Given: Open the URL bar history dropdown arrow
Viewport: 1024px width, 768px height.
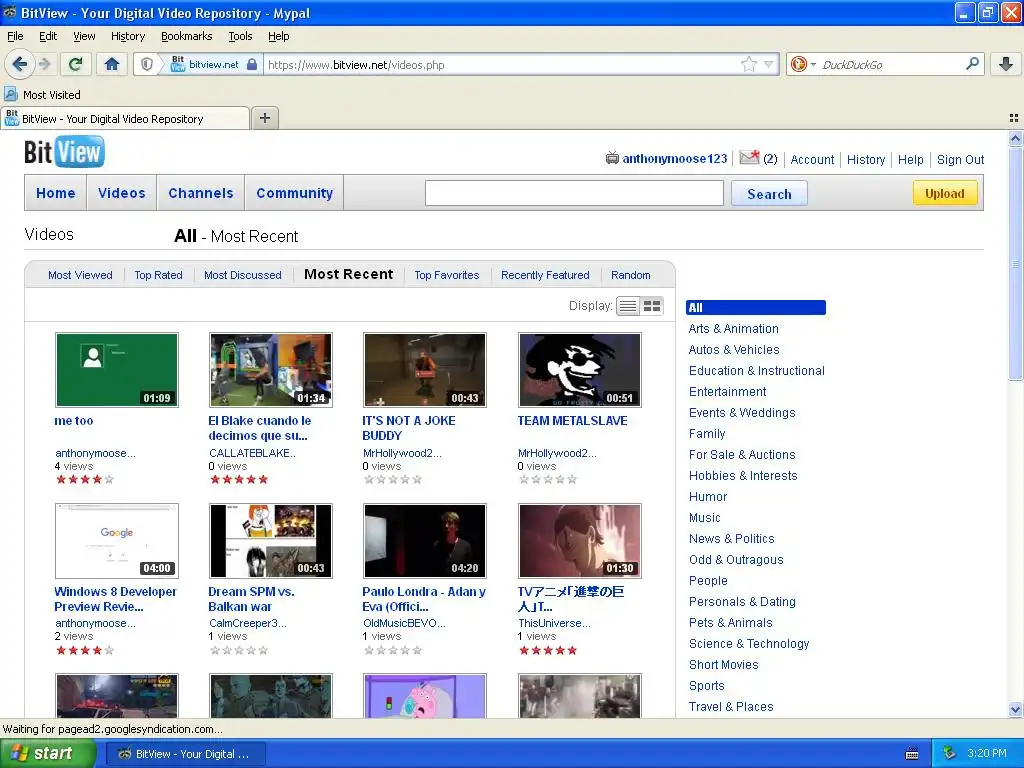Looking at the screenshot, I should (769, 64).
